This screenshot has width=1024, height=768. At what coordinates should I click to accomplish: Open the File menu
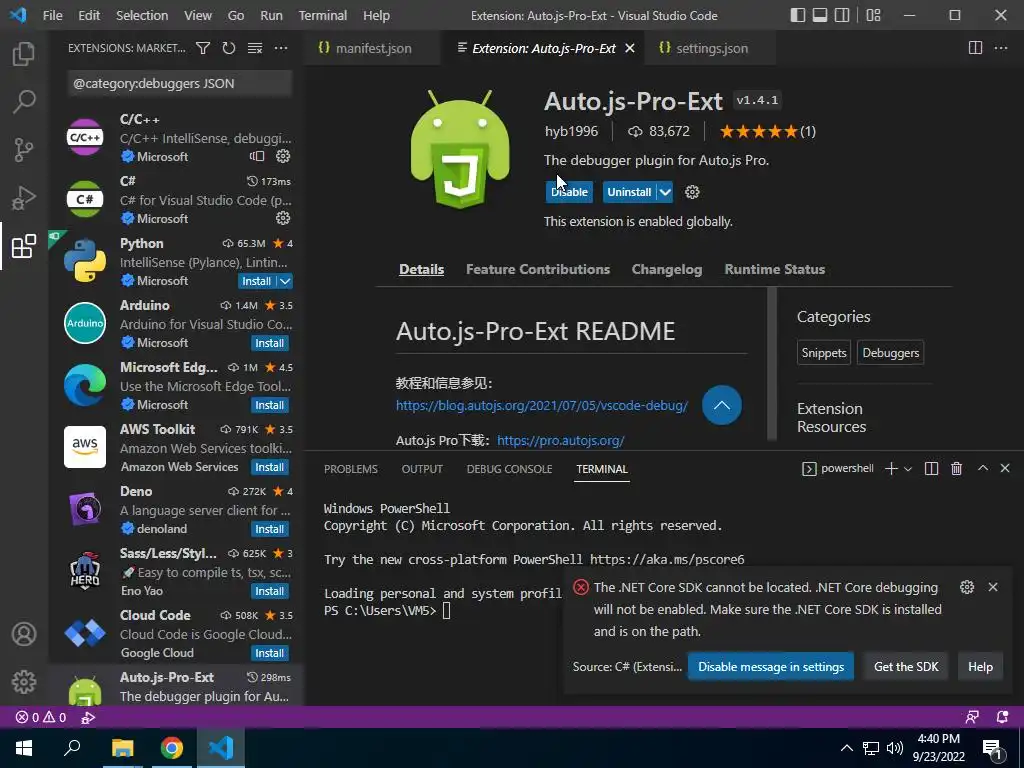coord(52,15)
